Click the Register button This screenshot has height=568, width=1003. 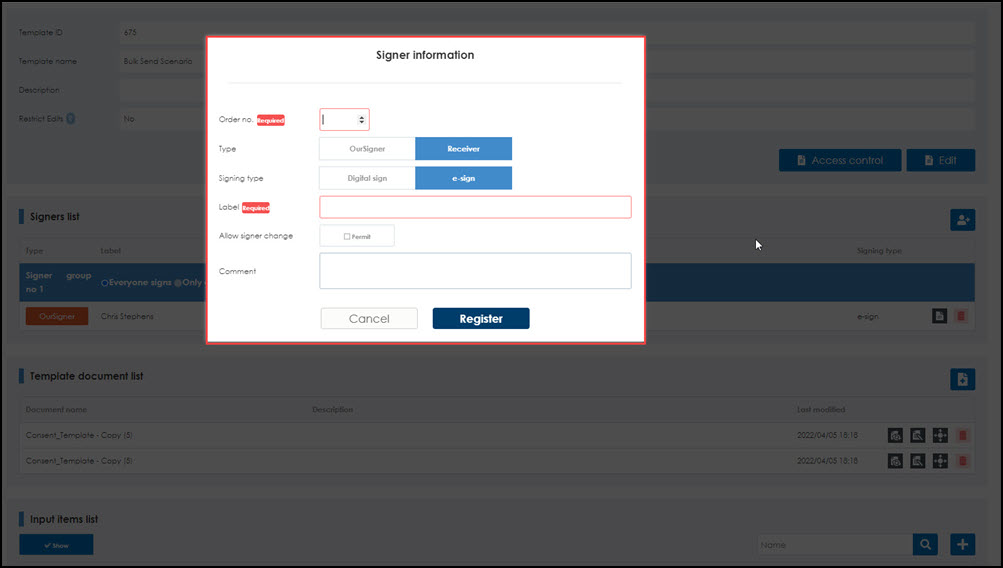point(481,319)
